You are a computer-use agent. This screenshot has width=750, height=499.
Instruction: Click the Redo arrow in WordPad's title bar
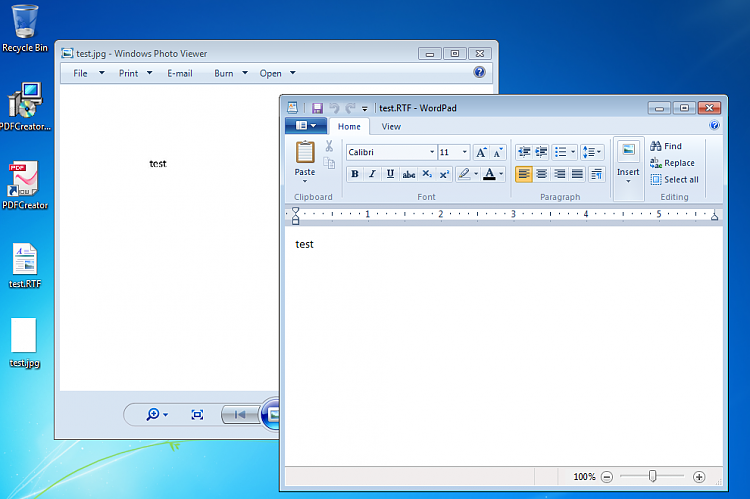(351, 108)
